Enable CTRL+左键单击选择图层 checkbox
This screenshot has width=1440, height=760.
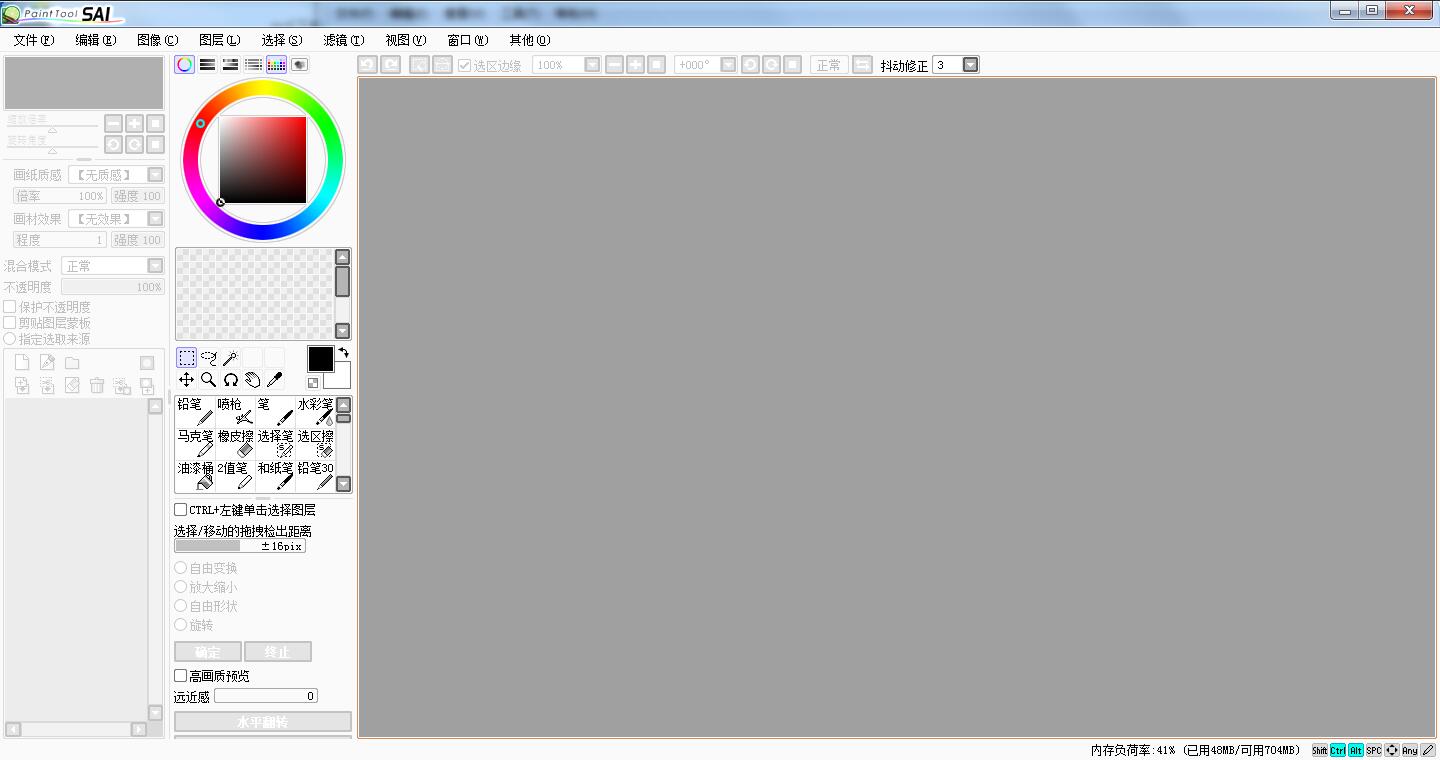pos(181,510)
